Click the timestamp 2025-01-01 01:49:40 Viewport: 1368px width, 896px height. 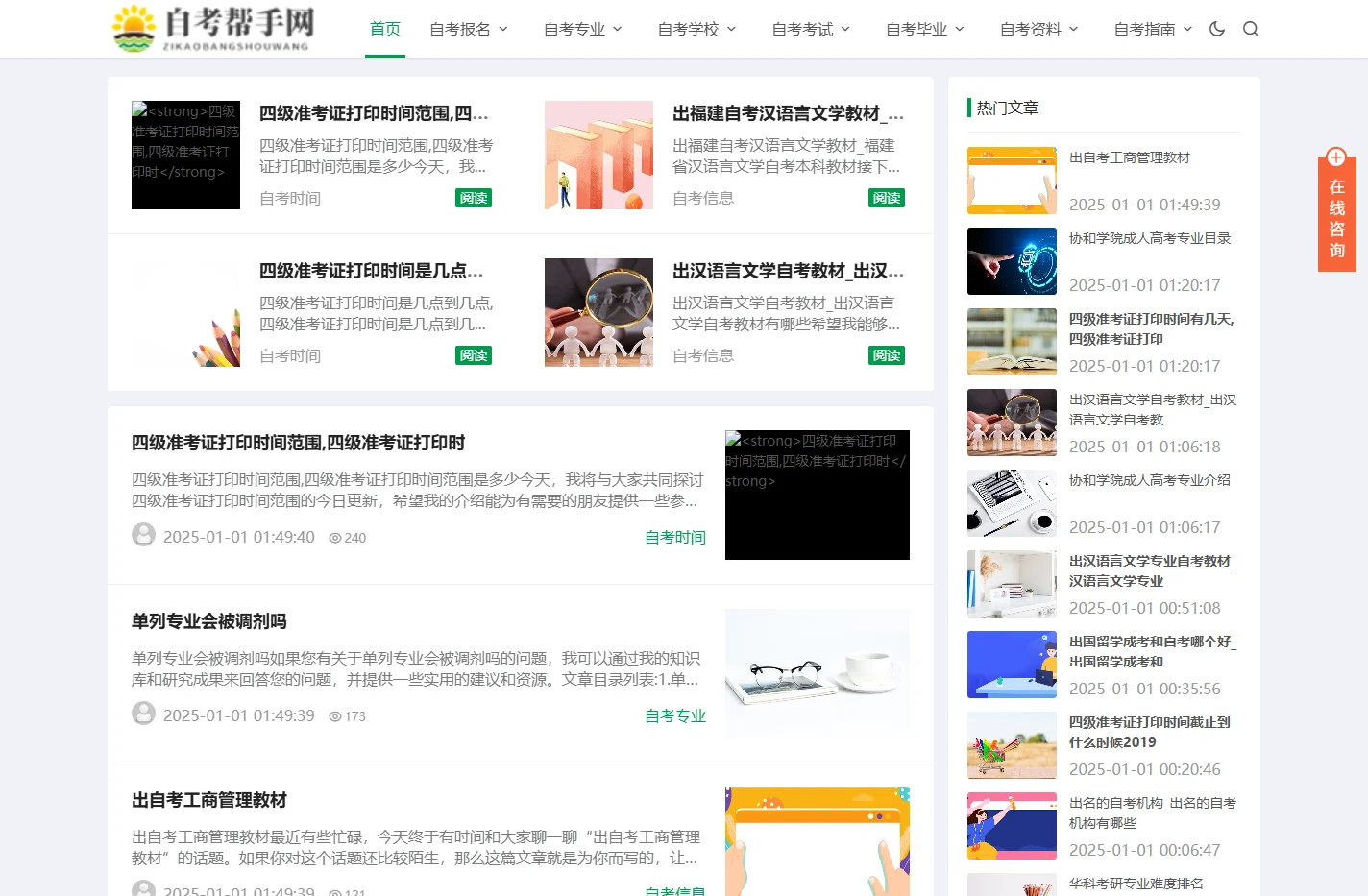(239, 537)
